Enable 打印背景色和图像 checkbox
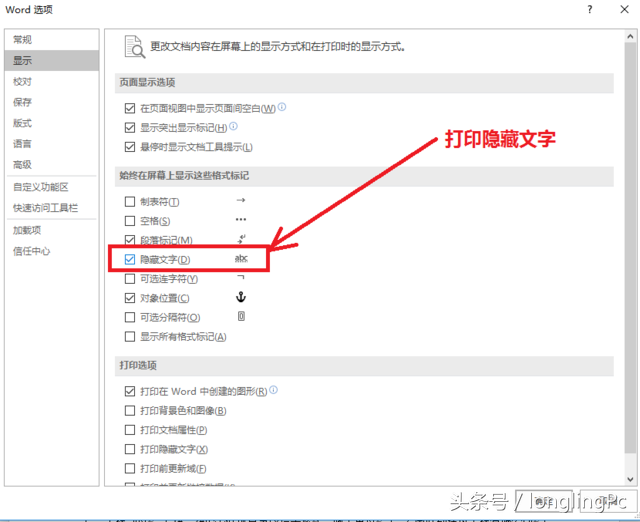The image size is (640, 522). coord(130,411)
